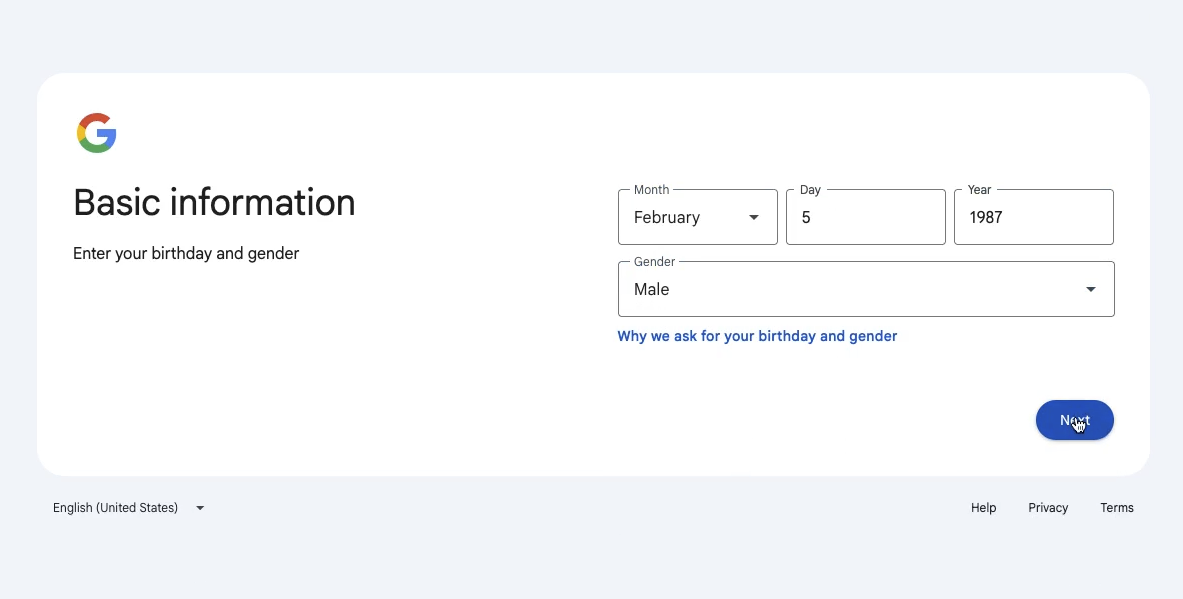Click the floating Year label
This screenshot has width=1183, height=599.
(979, 189)
